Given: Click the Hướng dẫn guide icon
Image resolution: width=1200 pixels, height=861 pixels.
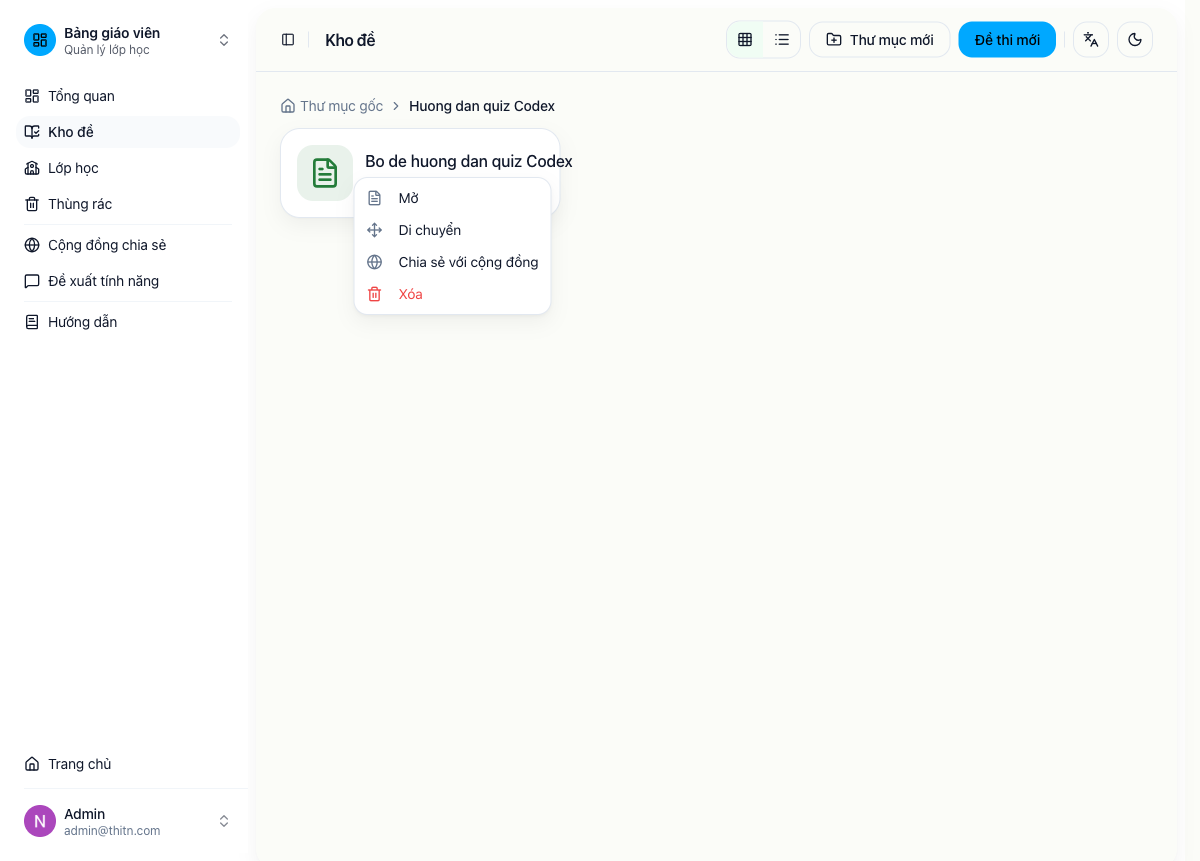Looking at the screenshot, I should pos(32,322).
